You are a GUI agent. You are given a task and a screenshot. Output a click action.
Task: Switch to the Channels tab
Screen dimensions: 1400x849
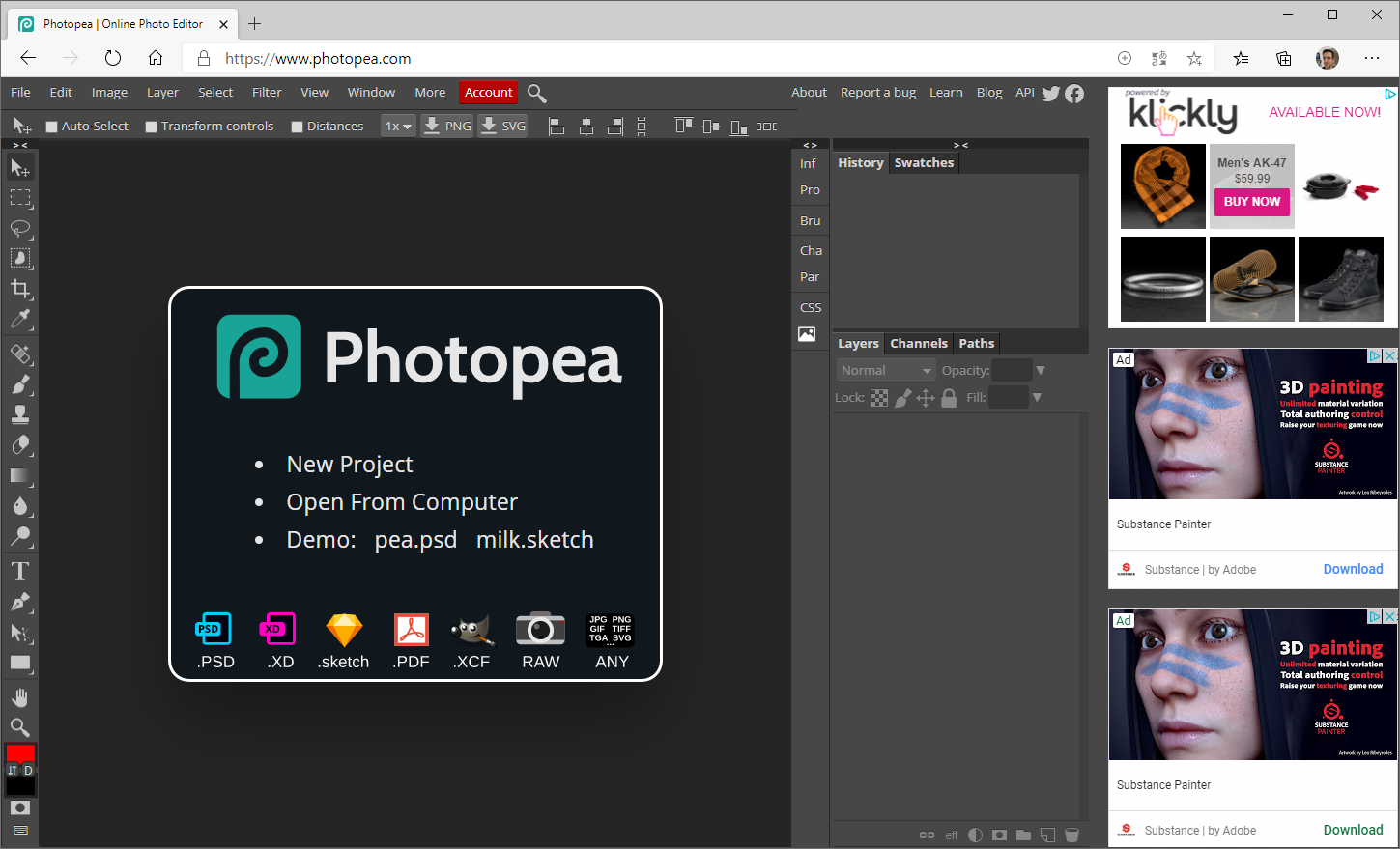tap(919, 344)
